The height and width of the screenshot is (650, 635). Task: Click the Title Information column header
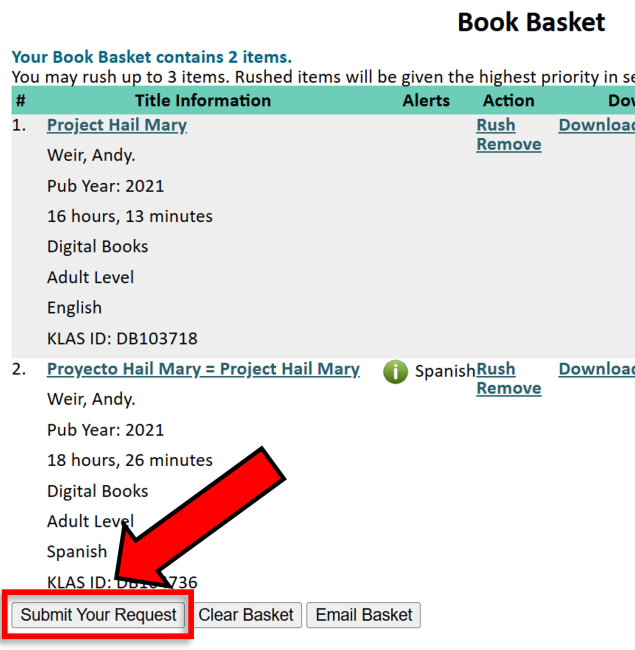coord(203,101)
